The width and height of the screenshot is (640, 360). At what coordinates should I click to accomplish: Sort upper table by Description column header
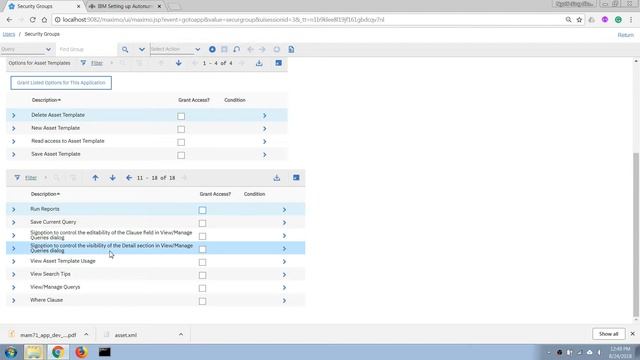(46, 100)
